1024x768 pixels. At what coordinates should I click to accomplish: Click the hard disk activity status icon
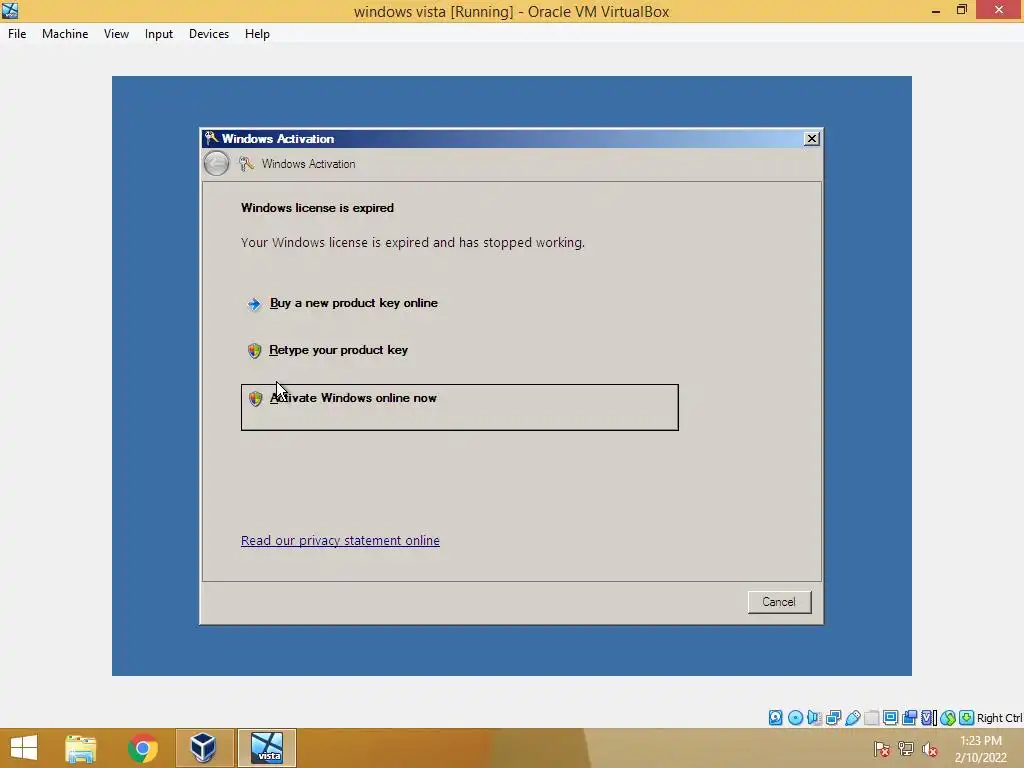(775, 718)
